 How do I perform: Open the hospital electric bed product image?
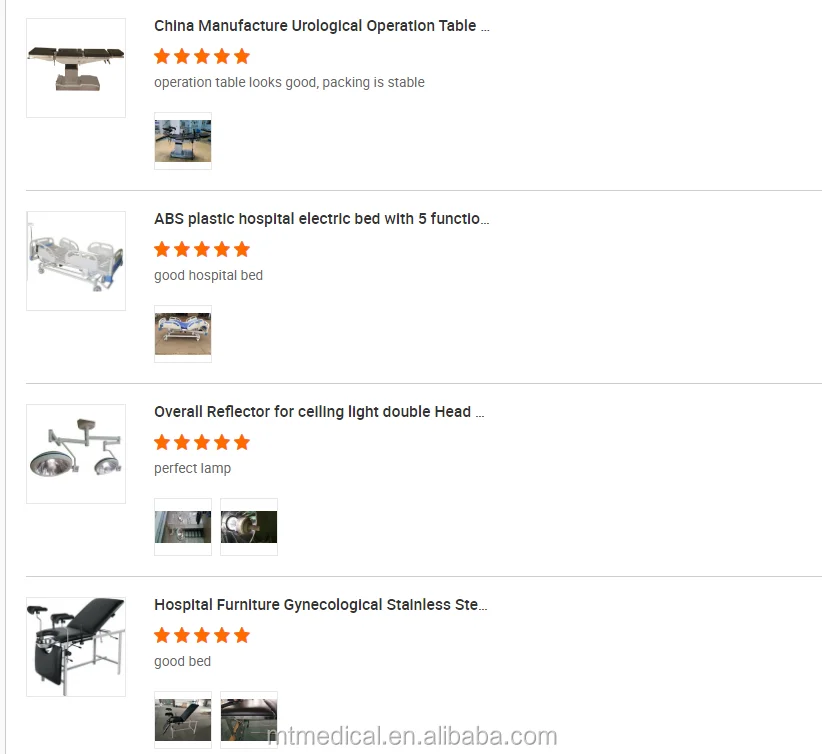coord(76,261)
